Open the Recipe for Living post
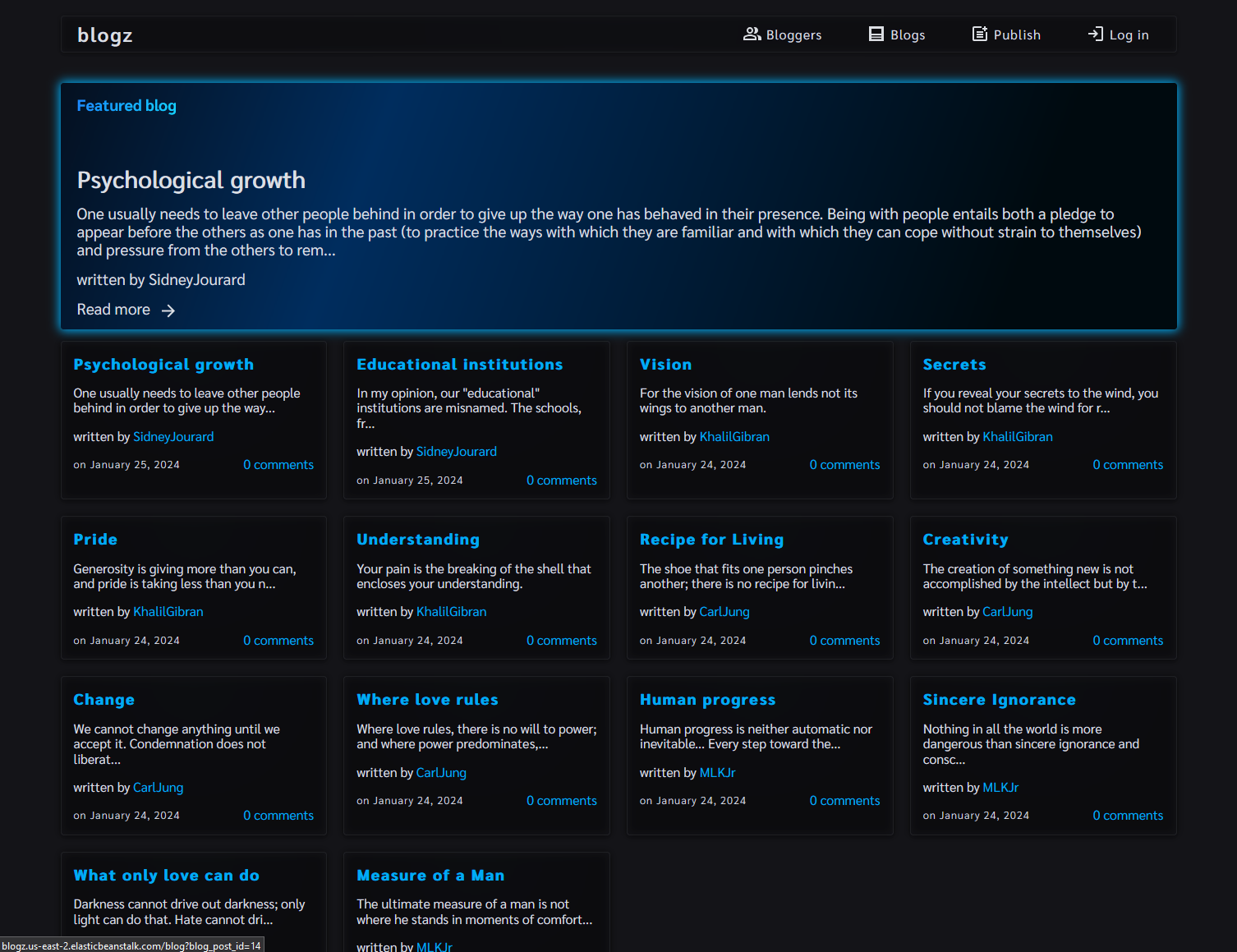 pyautogui.click(x=711, y=540)
